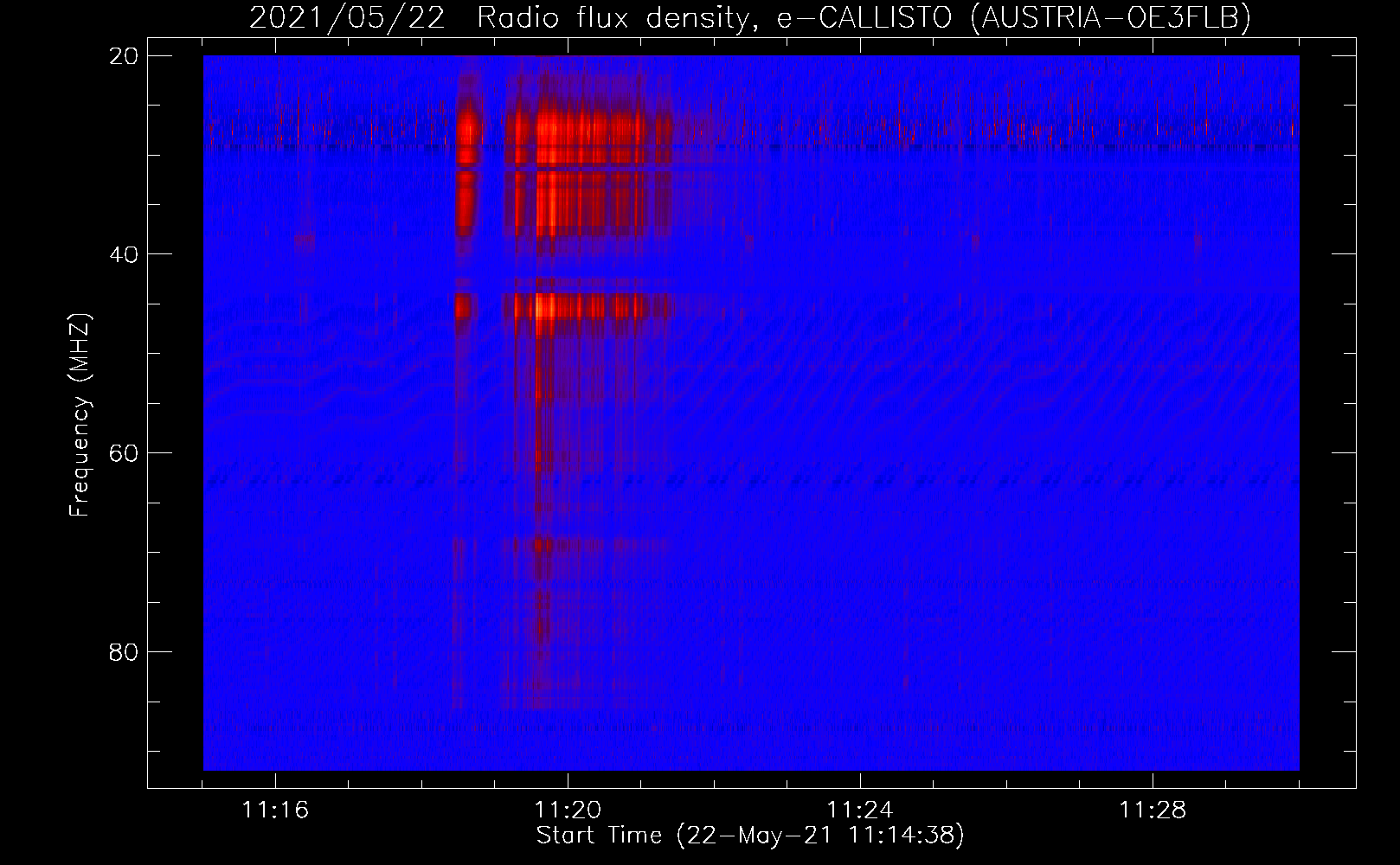Click the 80 frequency tick label
Screen dimensions: 1400x865
(x=125, y=651)
